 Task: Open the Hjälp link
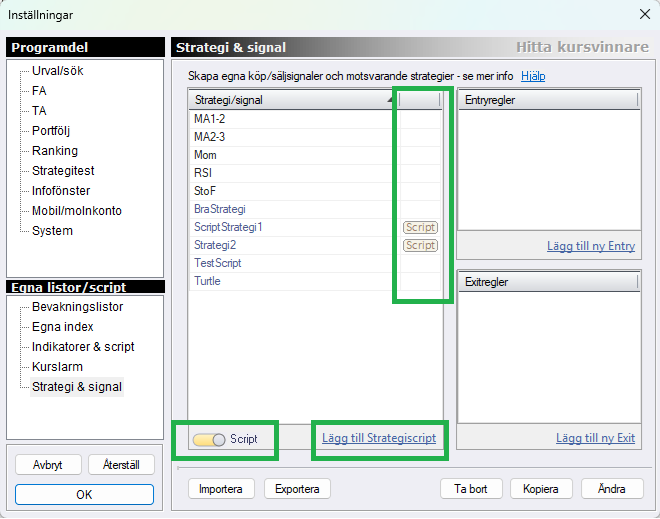[x=533, y=76]
